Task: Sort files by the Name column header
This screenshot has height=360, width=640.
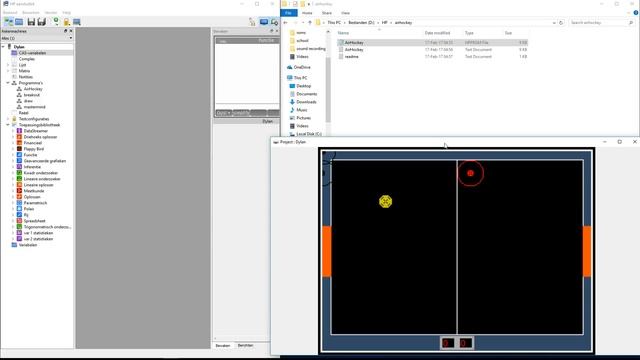Action: coord(343,33)
